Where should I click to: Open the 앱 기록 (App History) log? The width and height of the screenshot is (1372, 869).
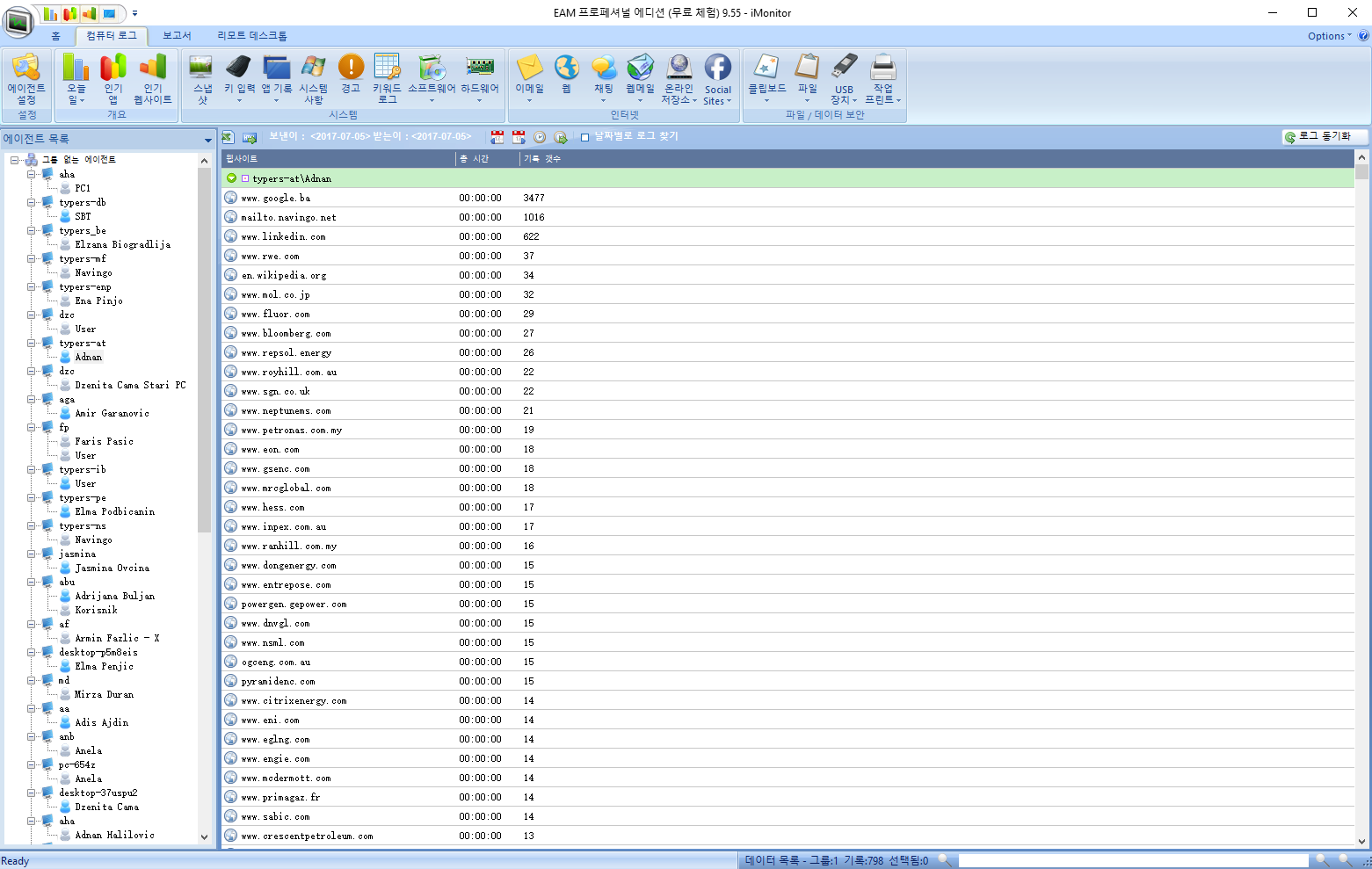coord(277,79)
